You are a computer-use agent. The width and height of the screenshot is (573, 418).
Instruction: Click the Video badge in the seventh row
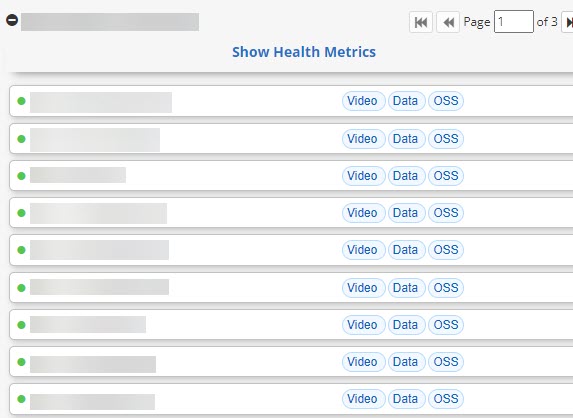point(363,325)
